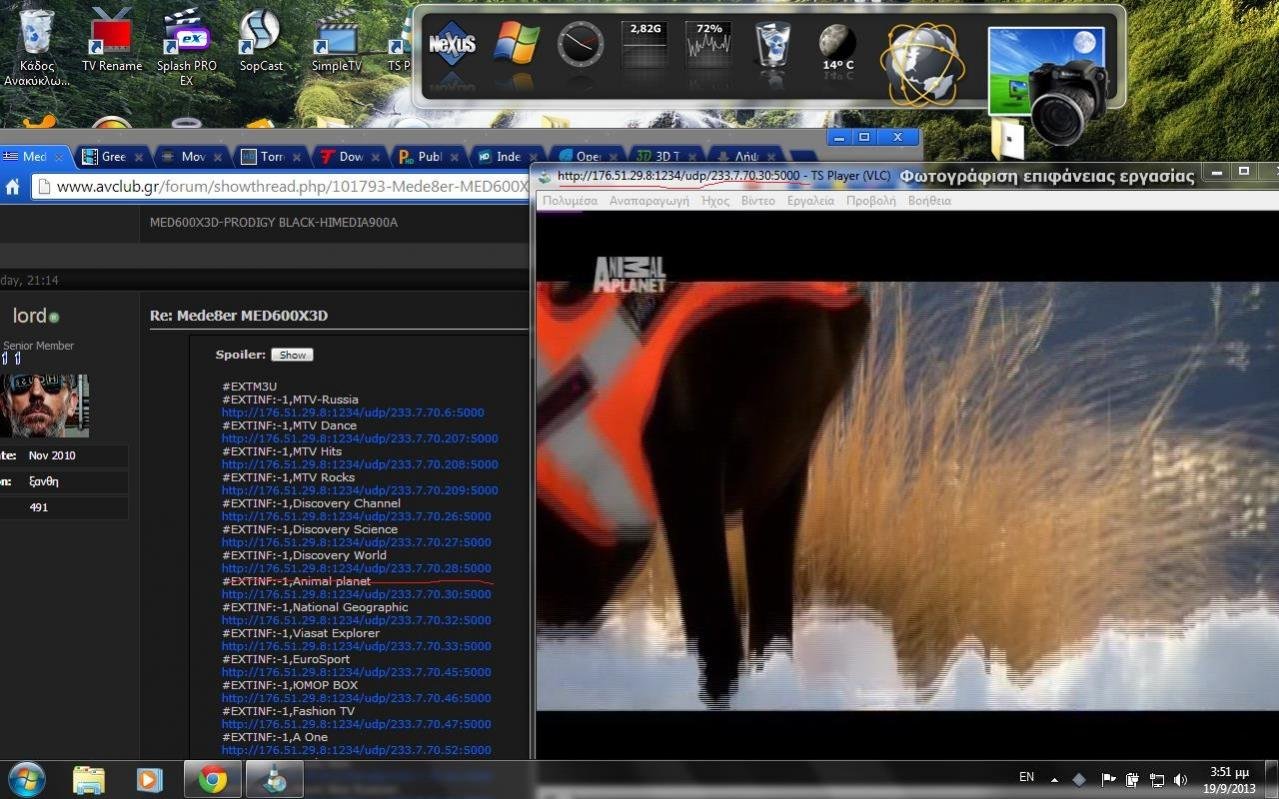Click the 14°C weather moon icon
Viewport: 1279px width, 799px height.
(837, 48)
